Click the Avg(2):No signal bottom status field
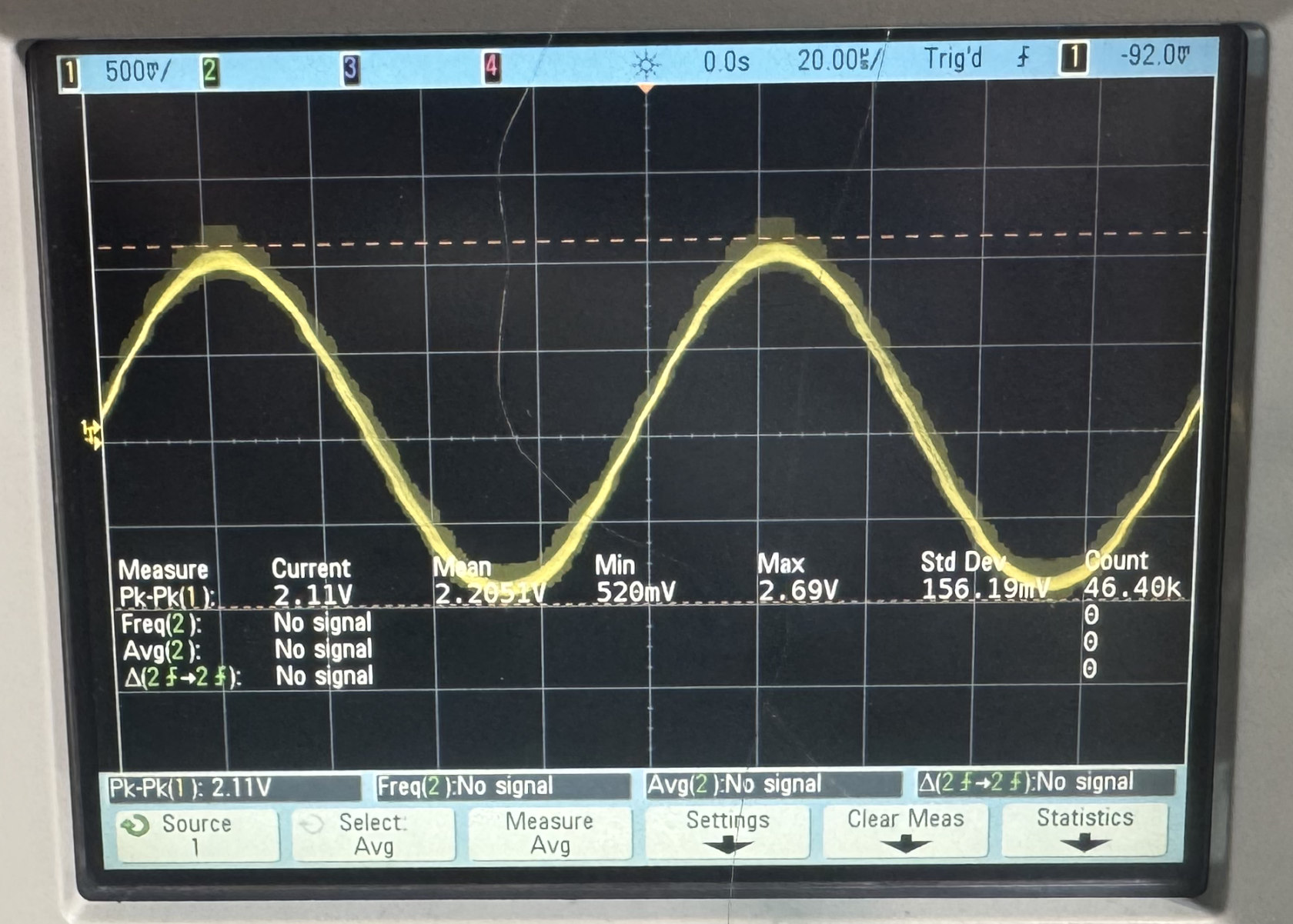1293x924 pixels. (773, 784)
